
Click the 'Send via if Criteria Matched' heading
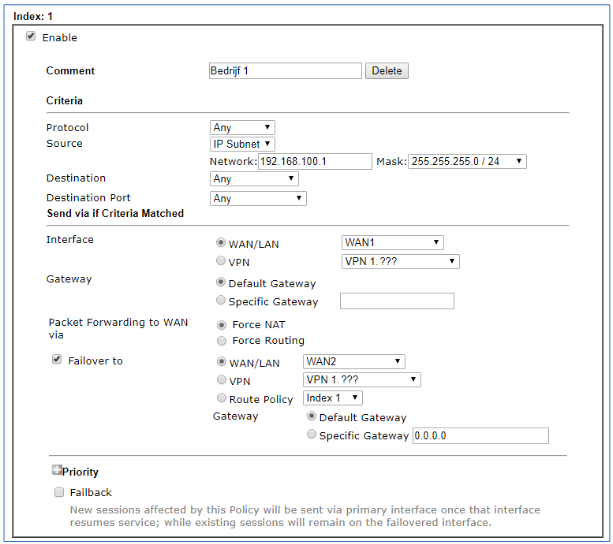115,213
